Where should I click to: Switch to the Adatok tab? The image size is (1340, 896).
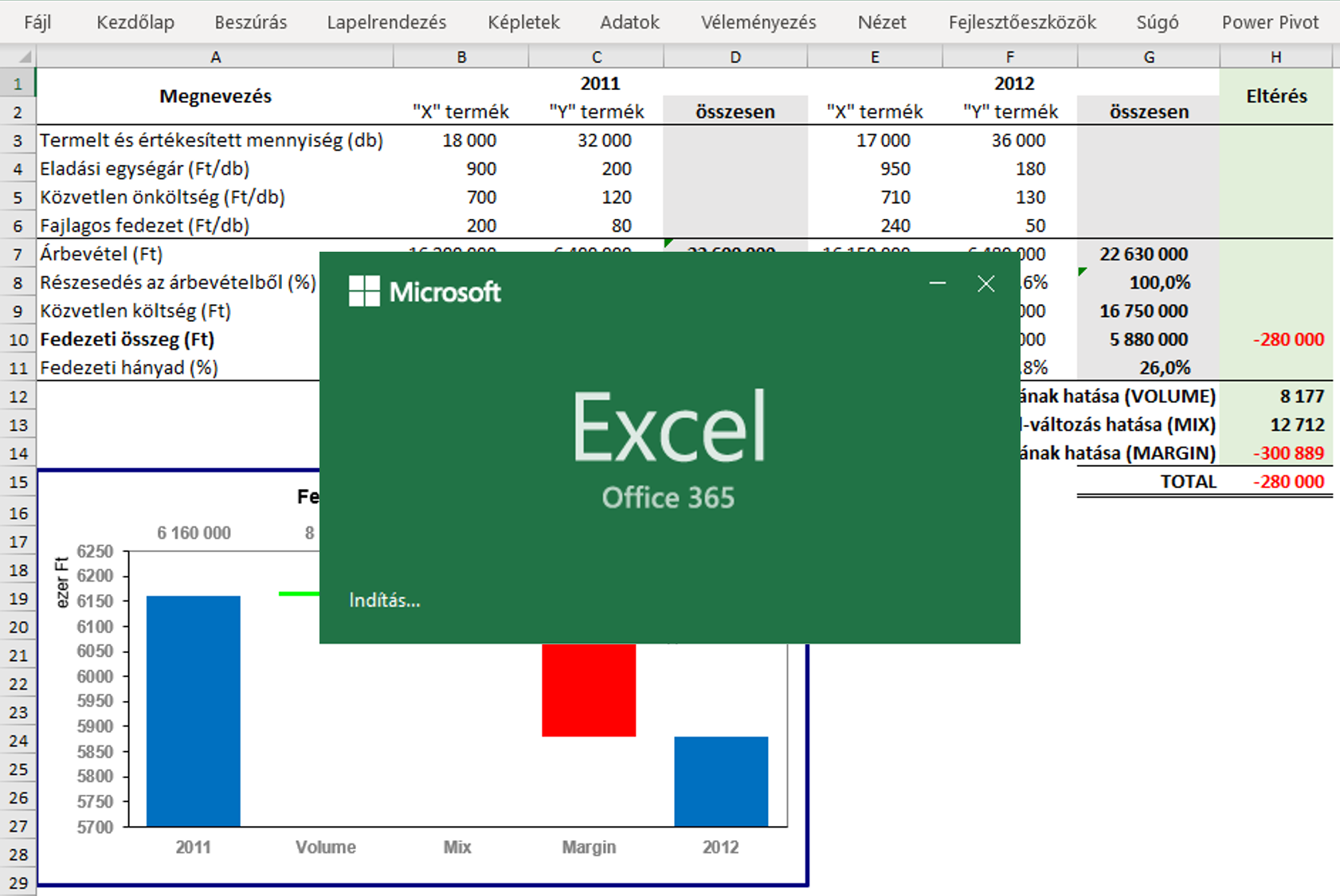pos(629,22)
